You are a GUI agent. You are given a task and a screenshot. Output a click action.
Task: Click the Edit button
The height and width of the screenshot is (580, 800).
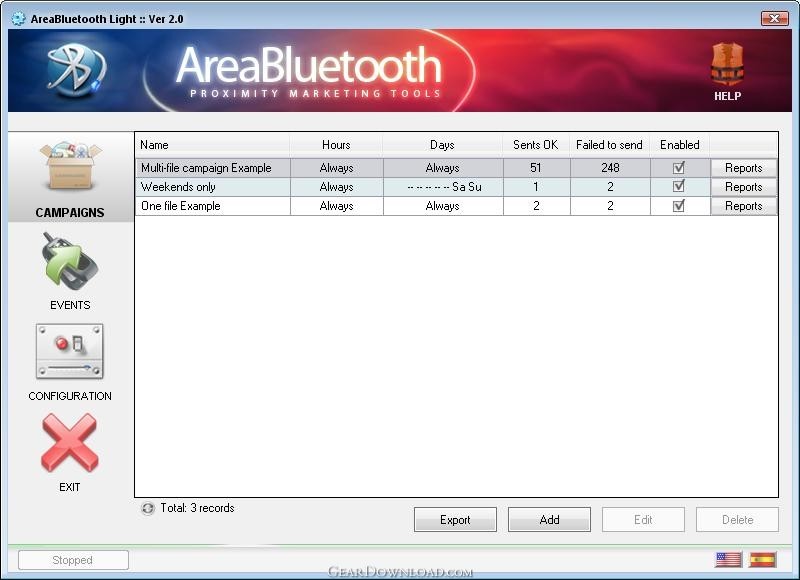(x=643, y=519)
